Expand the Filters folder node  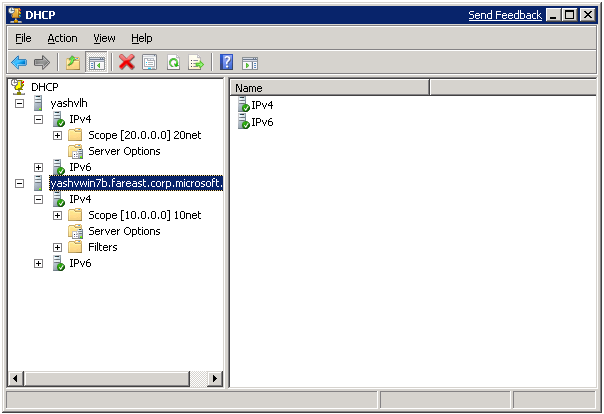pos(57,247)
